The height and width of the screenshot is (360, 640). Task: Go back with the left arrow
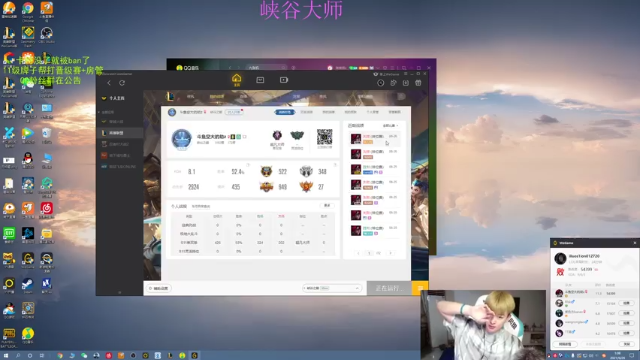pos(109,83)
